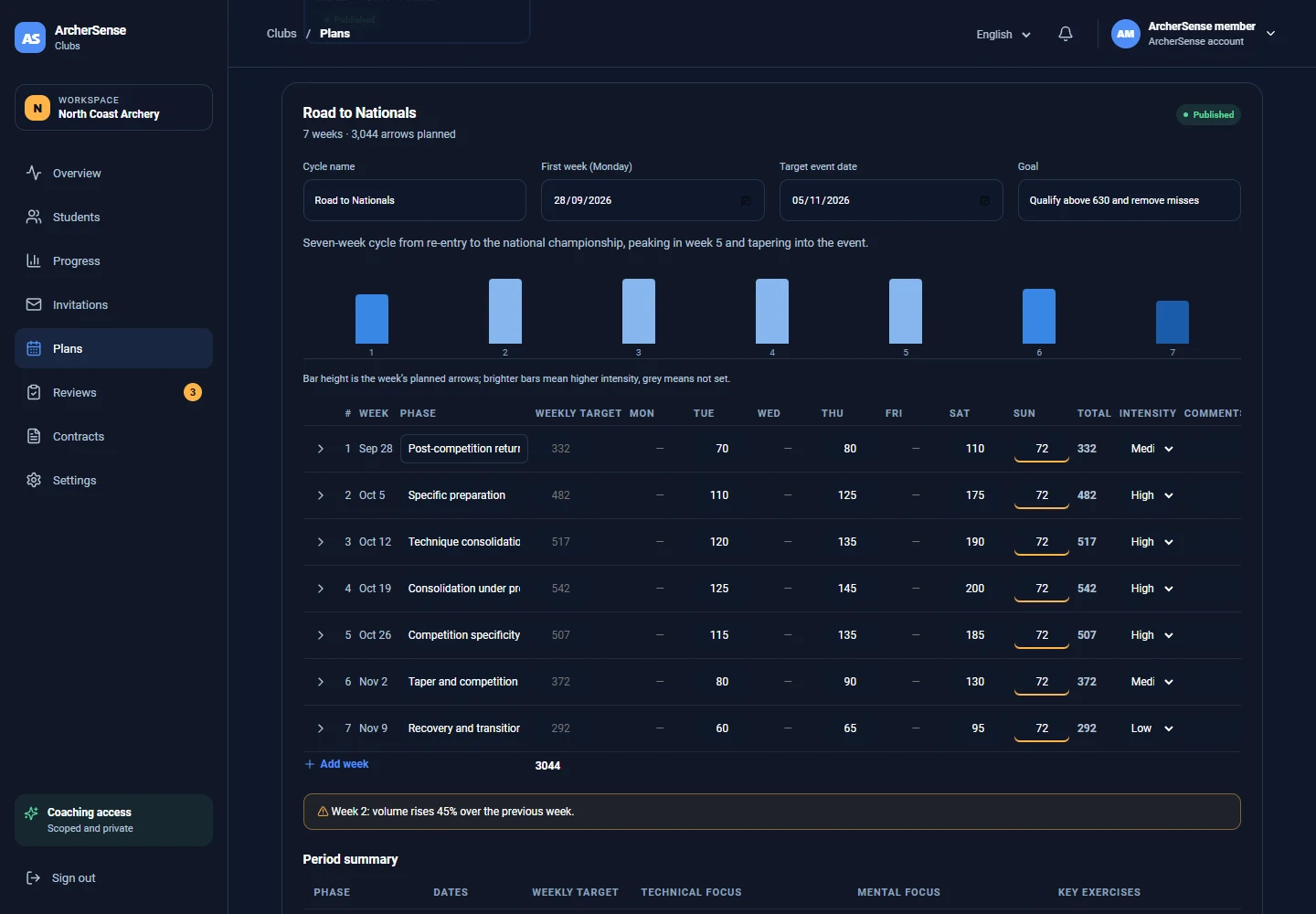
Task: Edit the Post-competition return phase field
Action: click(464, 449)
